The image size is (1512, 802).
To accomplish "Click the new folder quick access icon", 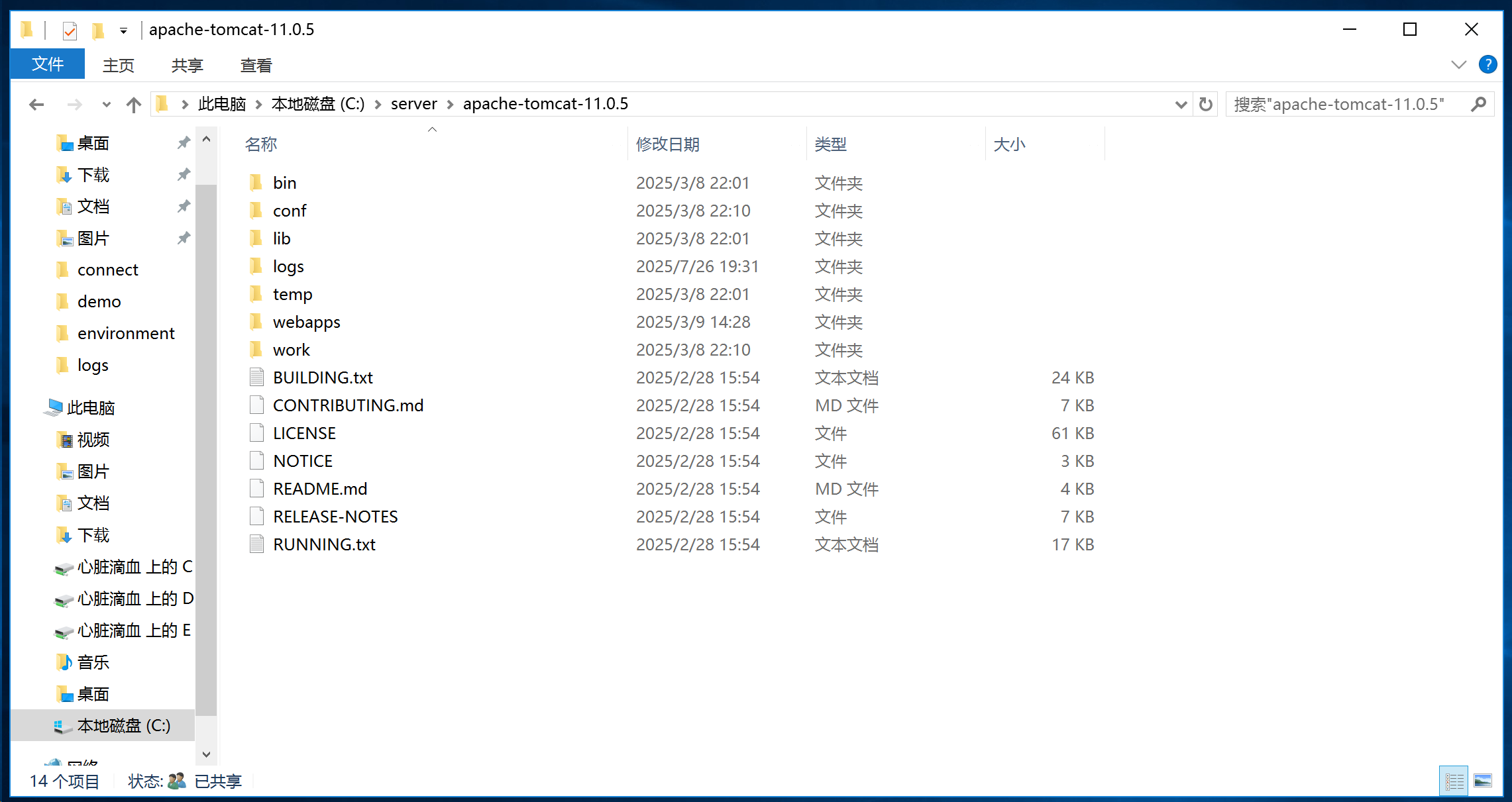I will pos(98,30).
